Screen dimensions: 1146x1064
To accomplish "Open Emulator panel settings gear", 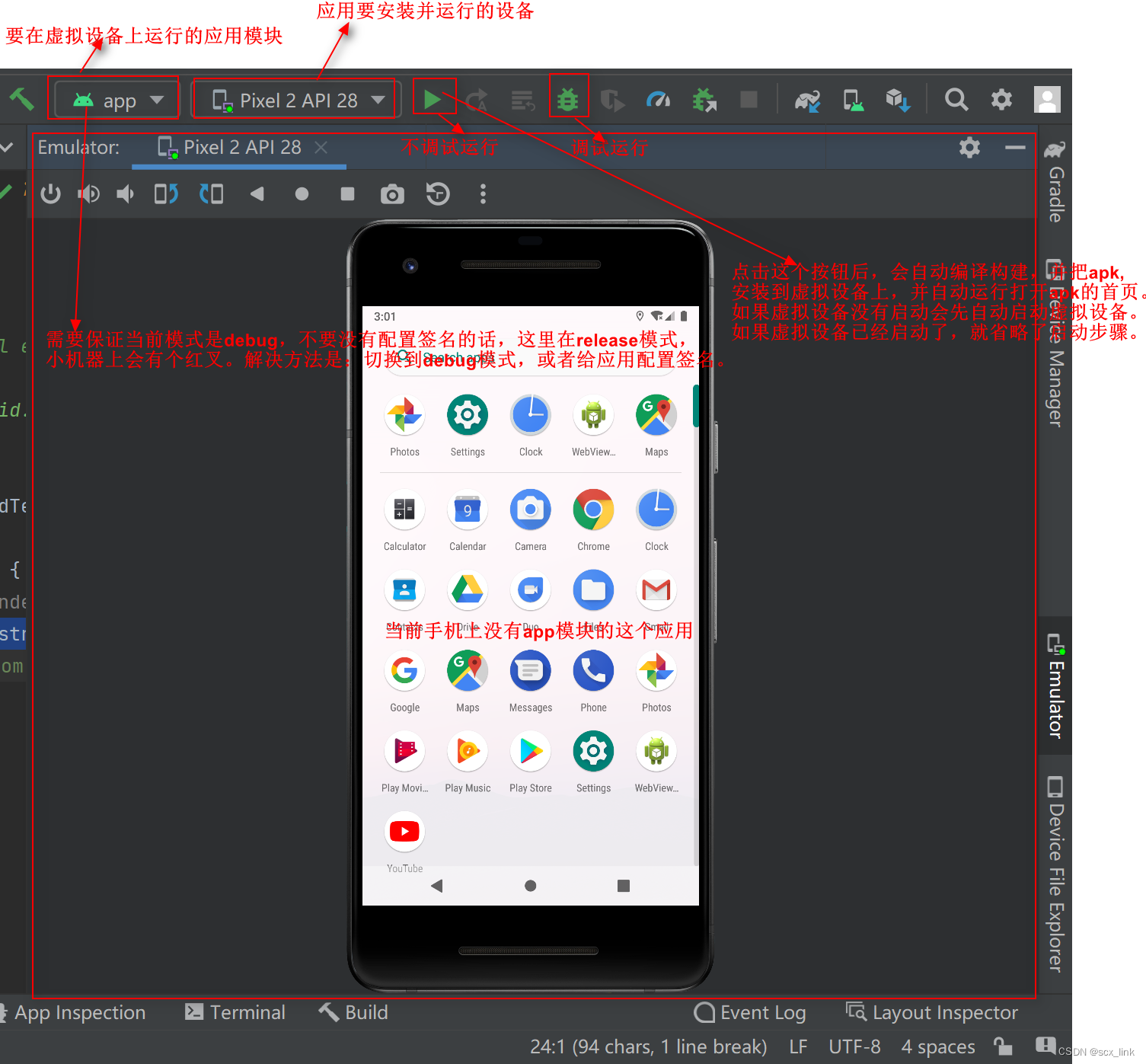I will pos(969,148).
